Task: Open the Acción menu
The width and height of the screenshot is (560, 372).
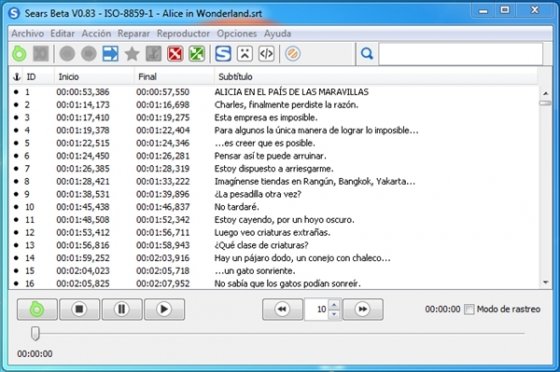Action: pos(96,34)
